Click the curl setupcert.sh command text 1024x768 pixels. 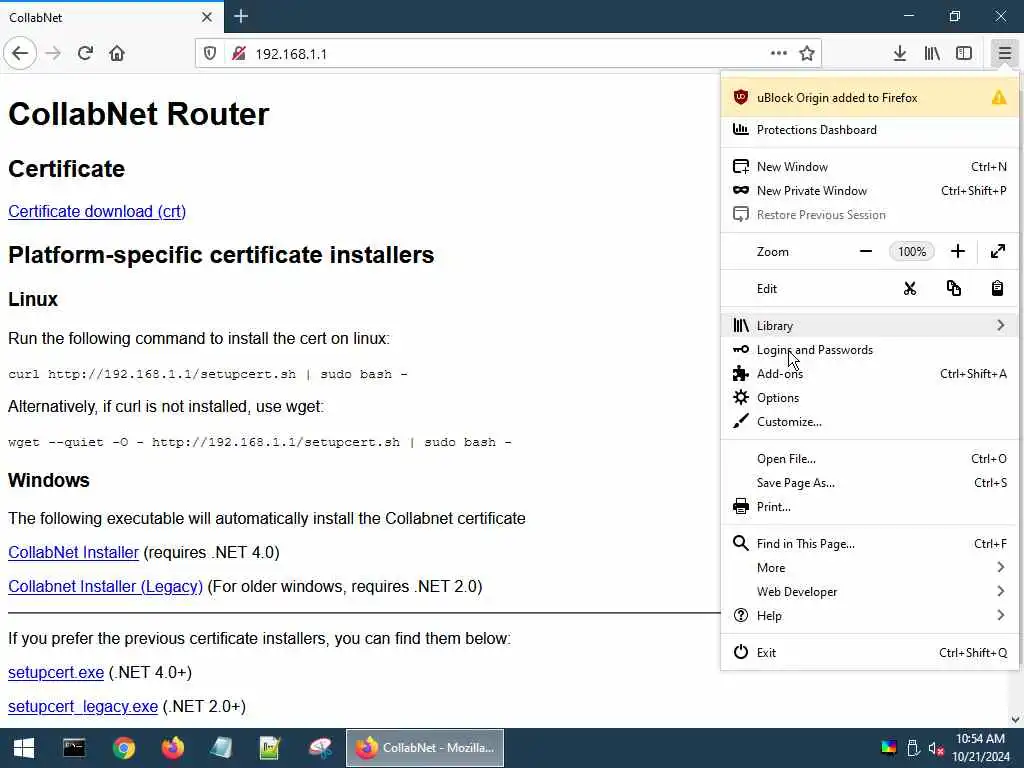(x=208, y=374)
